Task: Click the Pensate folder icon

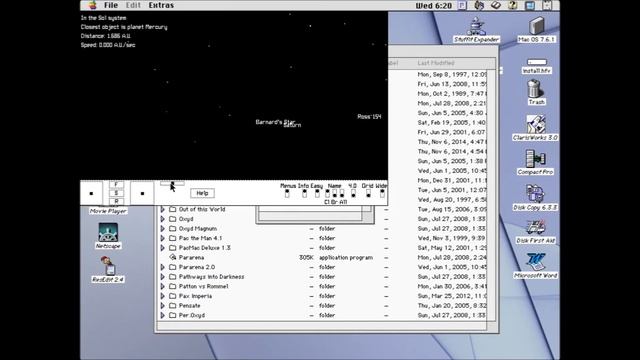Action: point(173,305)
